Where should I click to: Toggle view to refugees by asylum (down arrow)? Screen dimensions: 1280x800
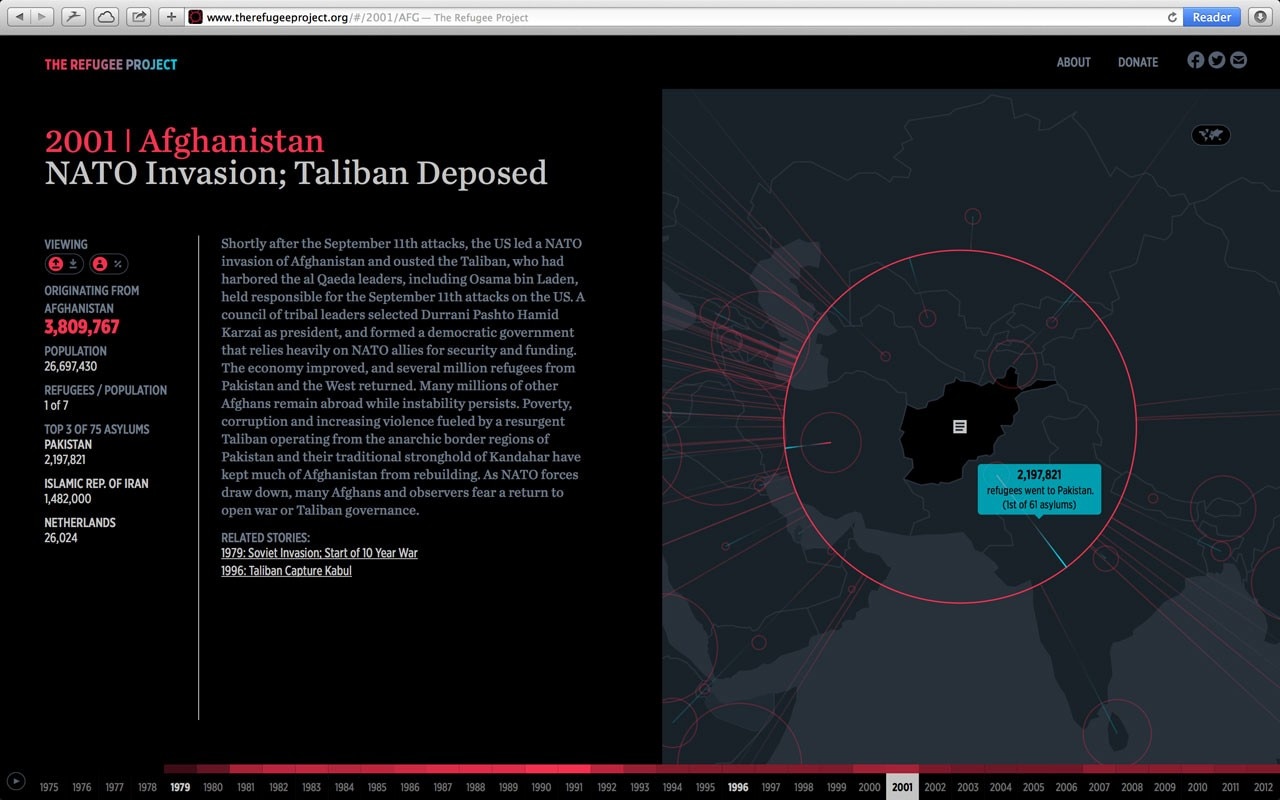point(73,264)
